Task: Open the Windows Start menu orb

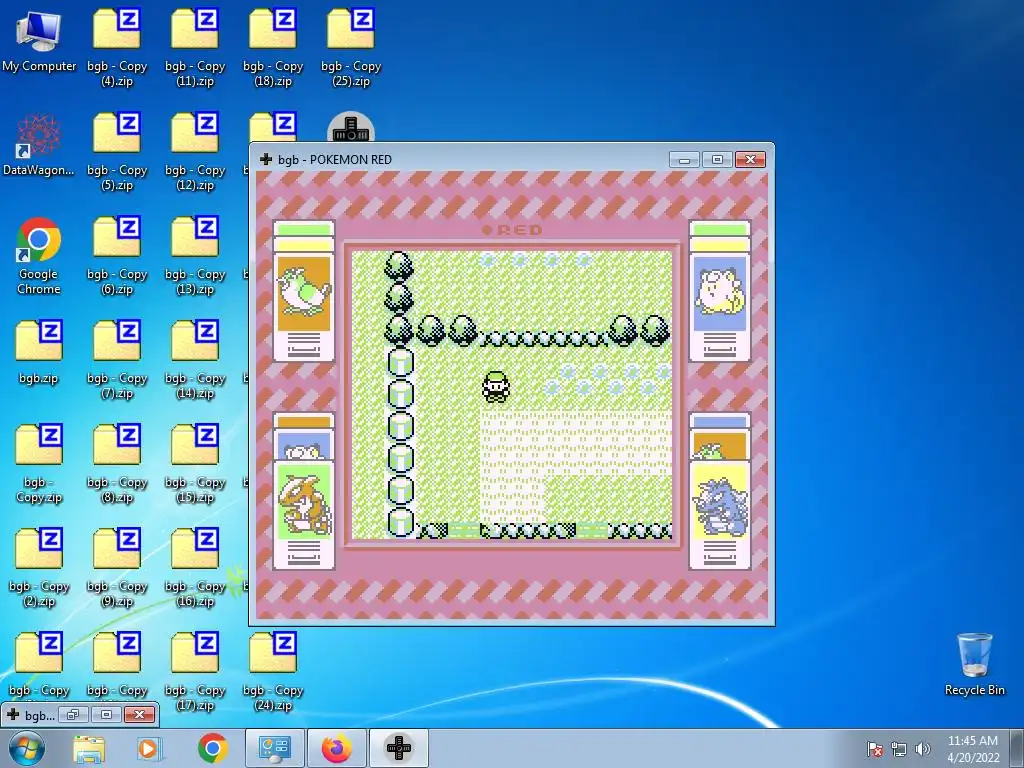Action: pyautogui.click(x=27, y=748)
